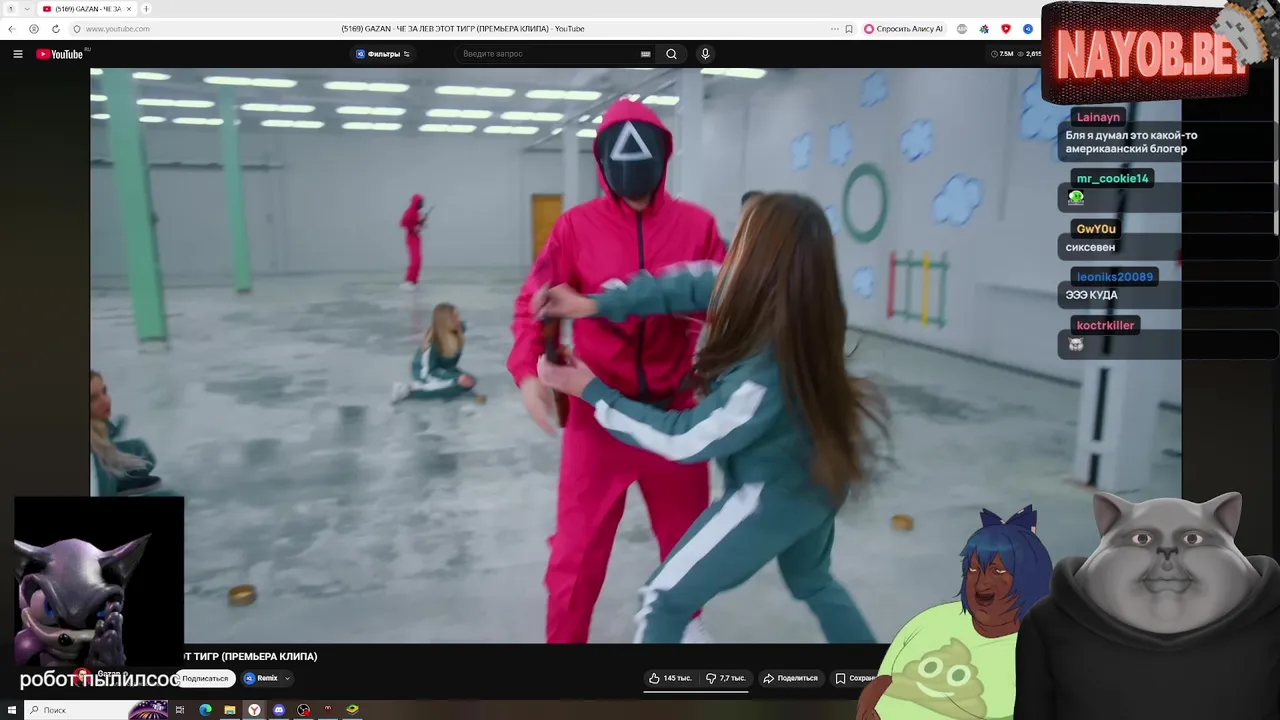Open the YouTube hamburger guide menu
1280x720 pixels.
tap(18, 54)
